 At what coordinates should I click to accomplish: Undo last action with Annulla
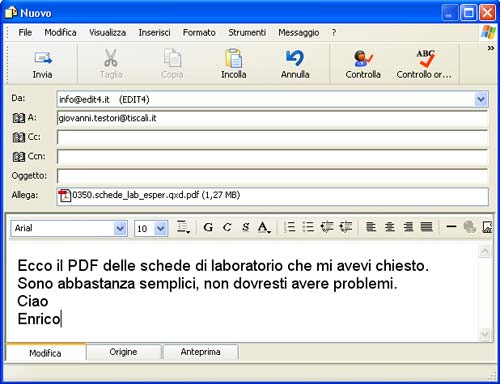[x=295, y=64]
